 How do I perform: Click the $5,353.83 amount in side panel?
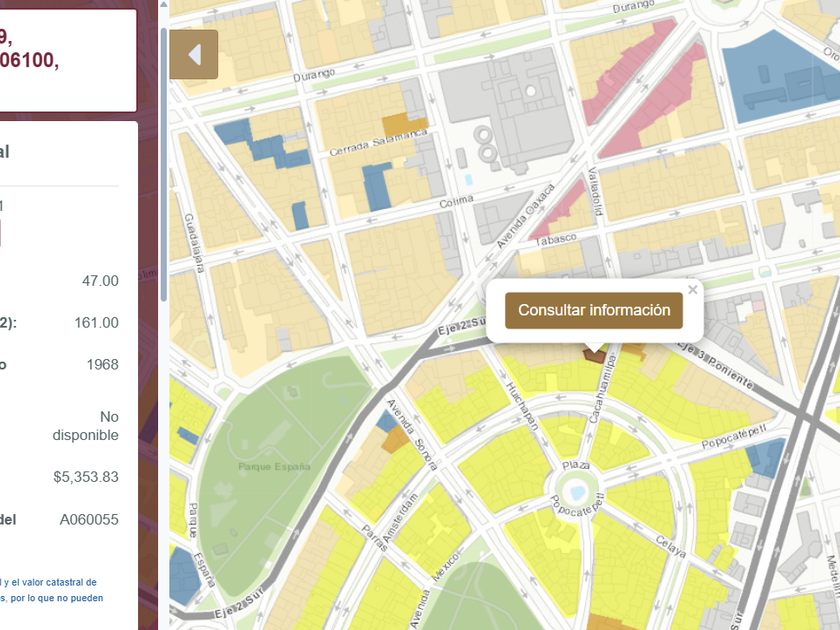click(86, 477)
